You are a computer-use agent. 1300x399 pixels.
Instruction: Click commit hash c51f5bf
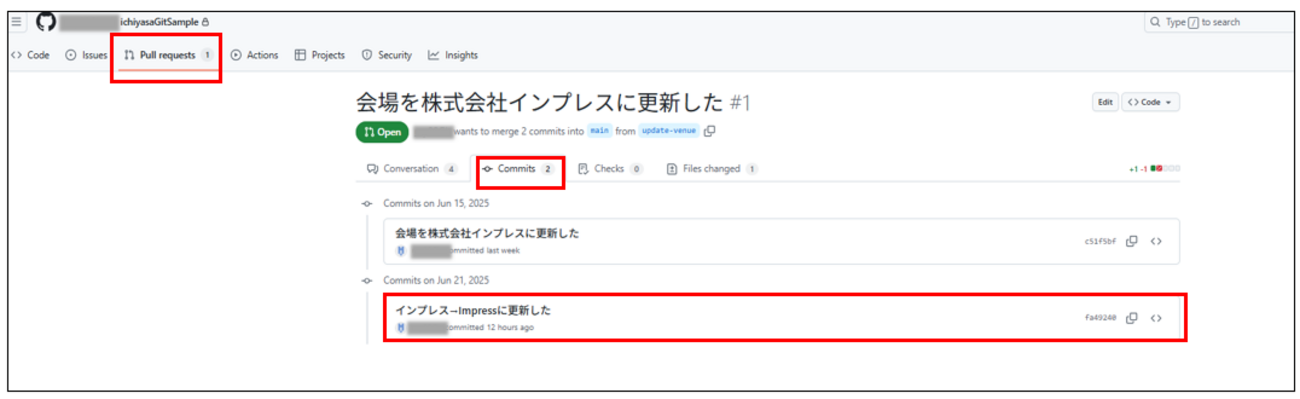tap(1100, 241)
